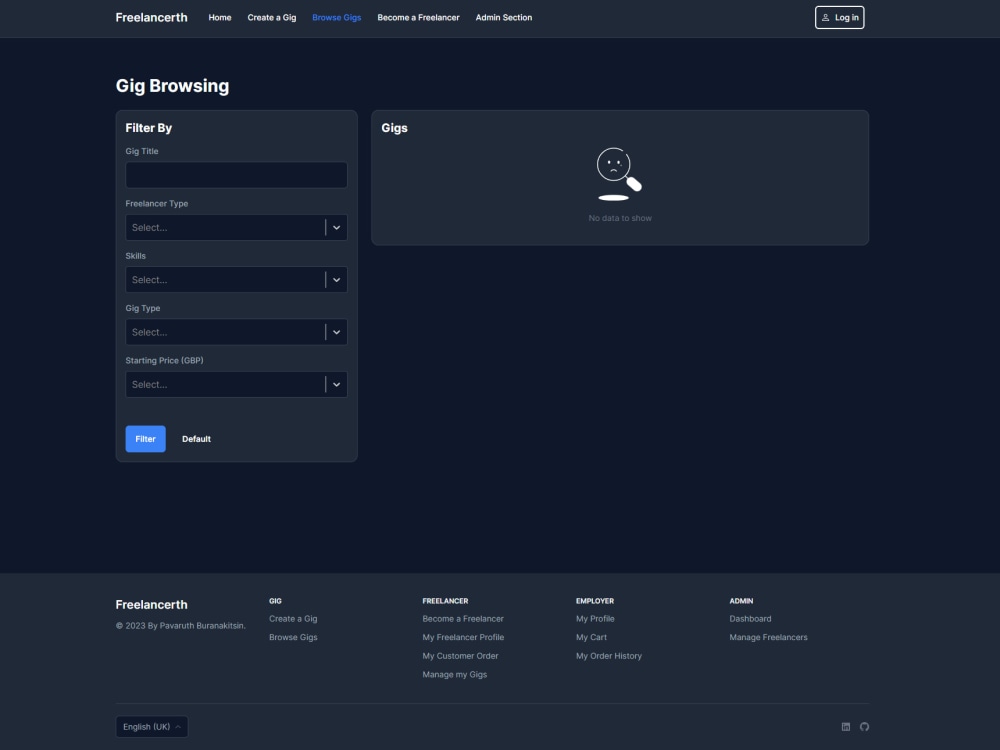Open the Starting Price (GBP) select box

pos(237,384)
